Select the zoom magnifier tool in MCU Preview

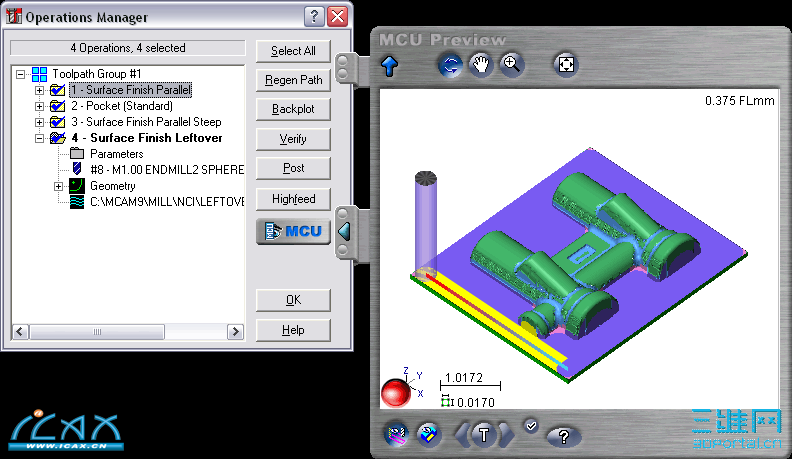click(x=511, y=65)
